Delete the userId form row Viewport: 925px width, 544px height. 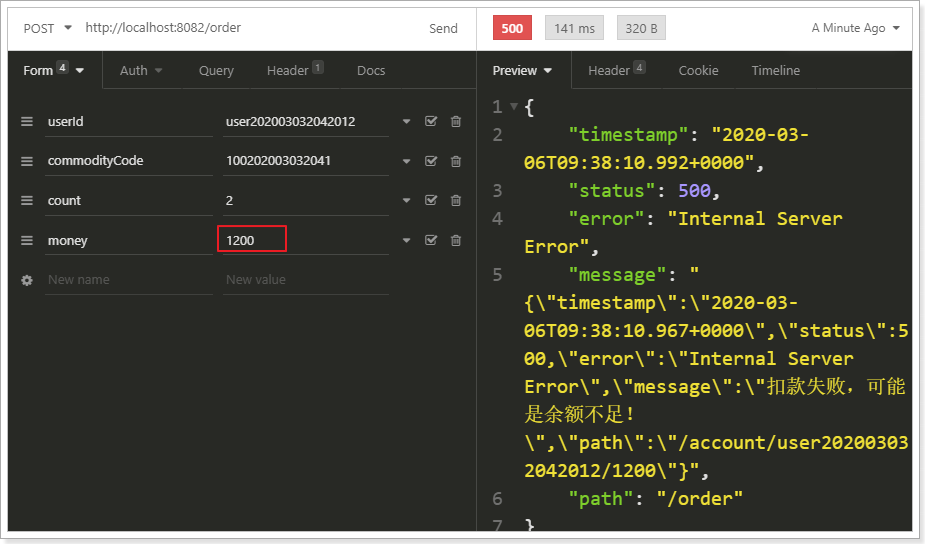[455, 121]
